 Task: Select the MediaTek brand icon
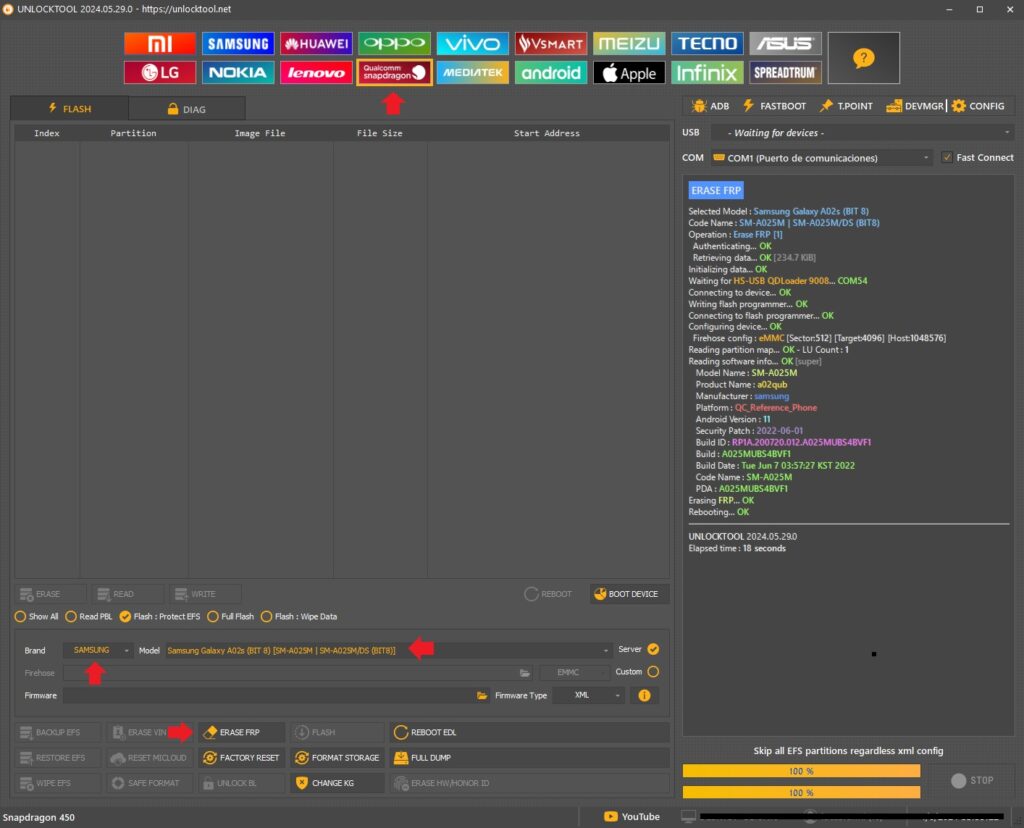pyautogui.click(x=472, y=73)
